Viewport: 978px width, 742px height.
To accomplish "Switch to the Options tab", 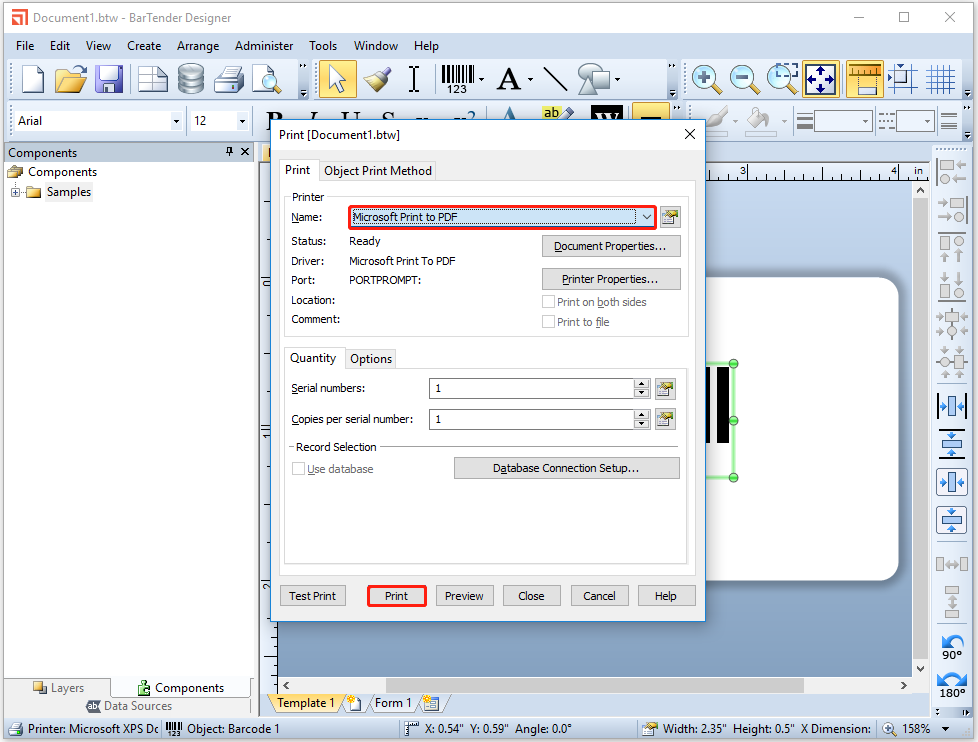I will pyautogui.click(x=370, y=359).
